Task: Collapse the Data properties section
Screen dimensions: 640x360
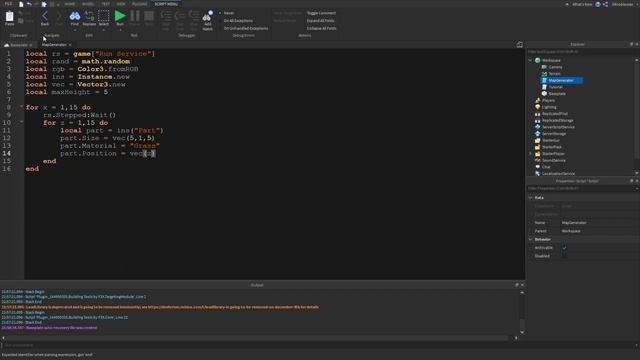Action: pyautogui.click(x=531, y=198)
